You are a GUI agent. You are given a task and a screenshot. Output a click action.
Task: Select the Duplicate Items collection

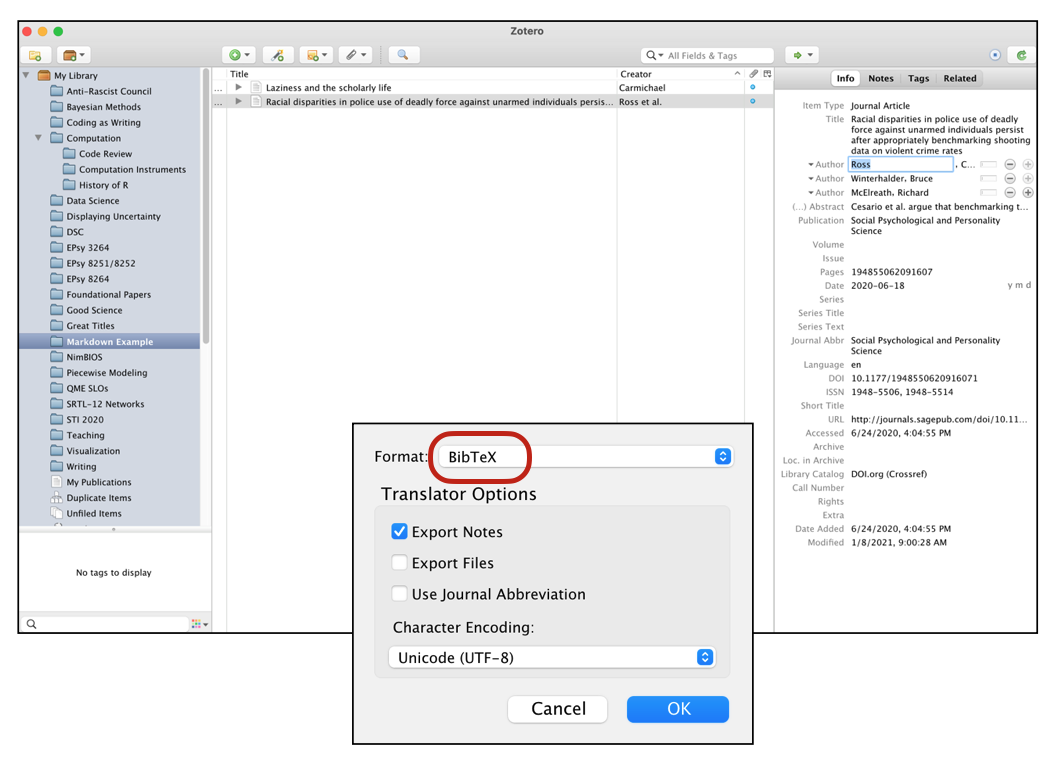pos(98,498)
